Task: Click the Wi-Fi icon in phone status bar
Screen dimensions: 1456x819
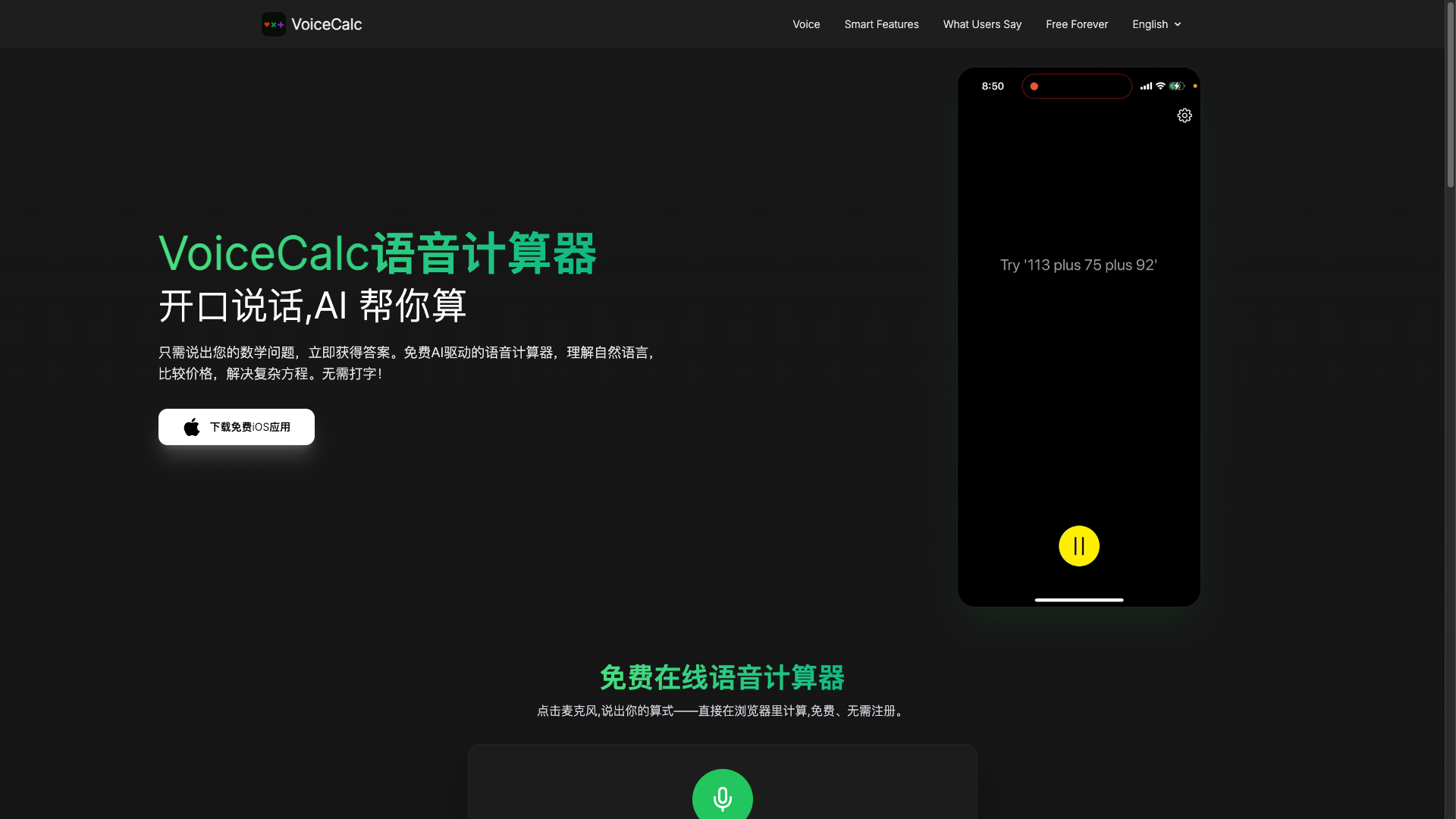Action: 1160,86
